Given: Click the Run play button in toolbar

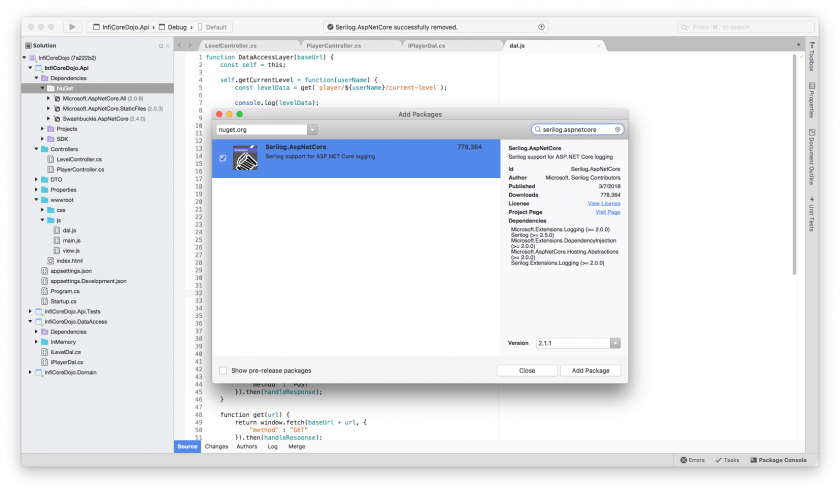Looking at the screenshot, I should (72, 27).
